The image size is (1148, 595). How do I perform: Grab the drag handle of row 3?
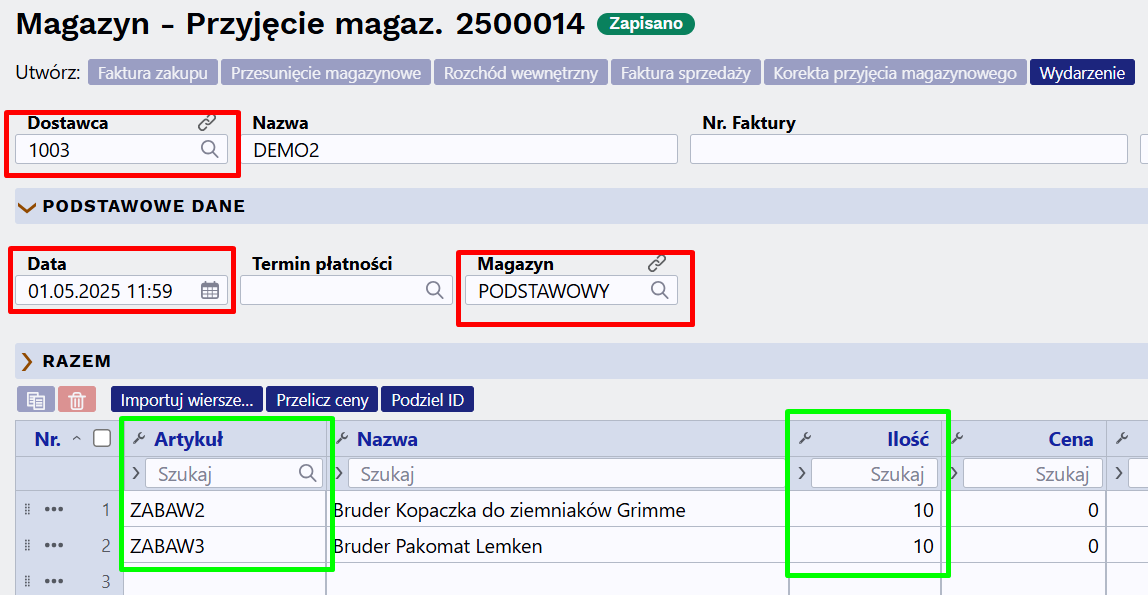point(28,581)
